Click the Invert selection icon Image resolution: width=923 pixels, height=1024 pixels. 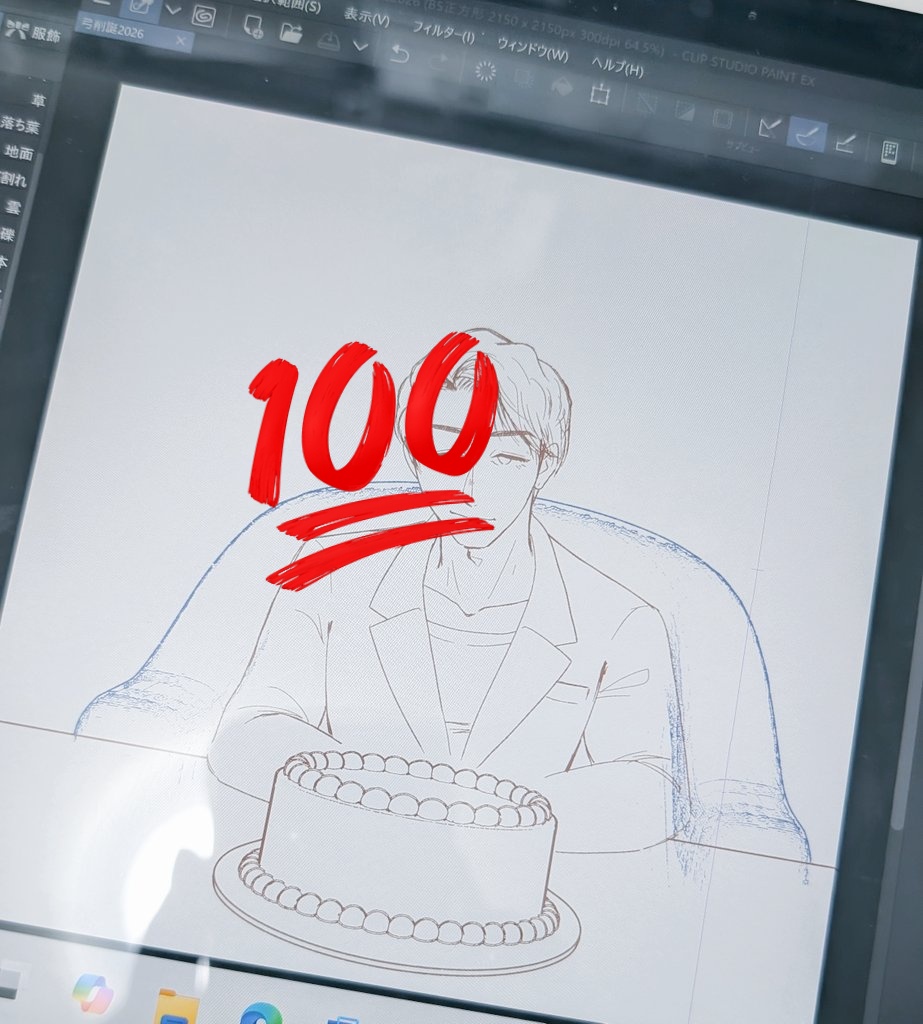click(x=685, y=112)
